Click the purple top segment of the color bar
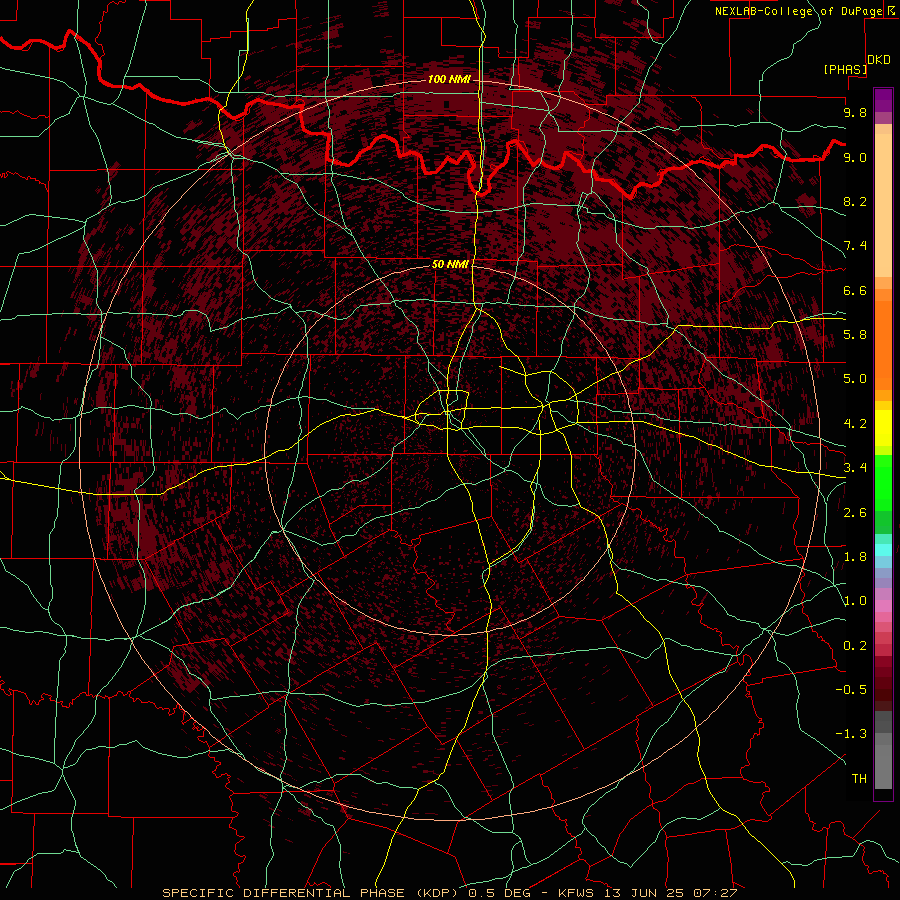 point(883,100)
